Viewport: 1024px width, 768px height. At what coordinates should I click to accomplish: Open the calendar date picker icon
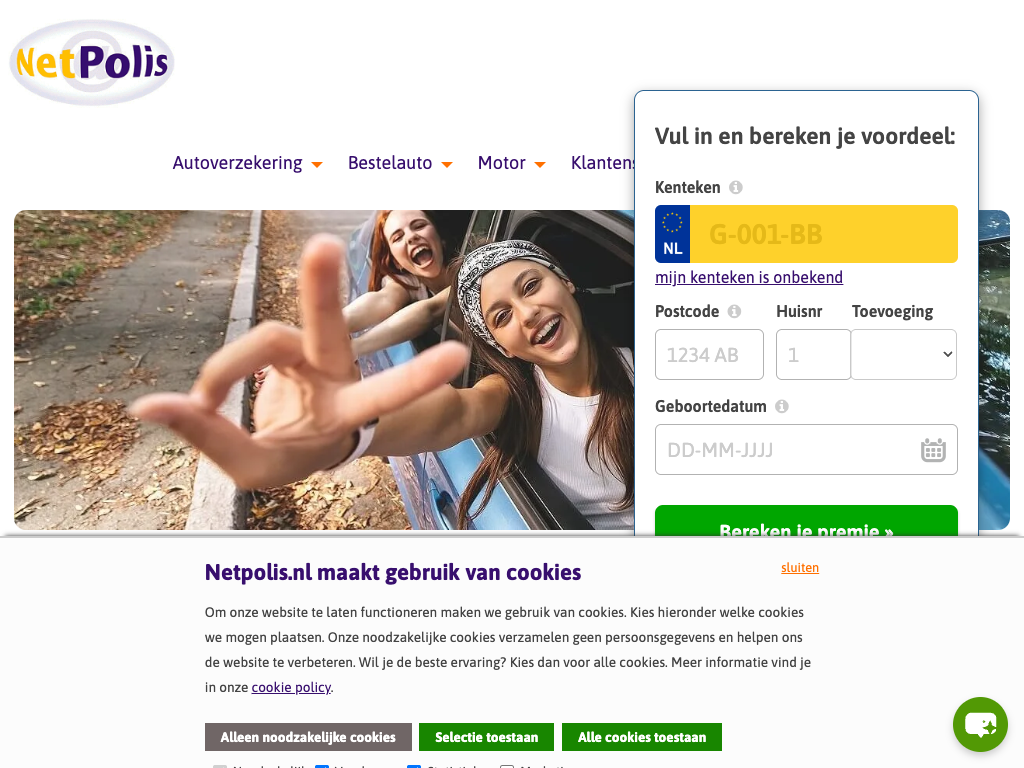(933, 450)
